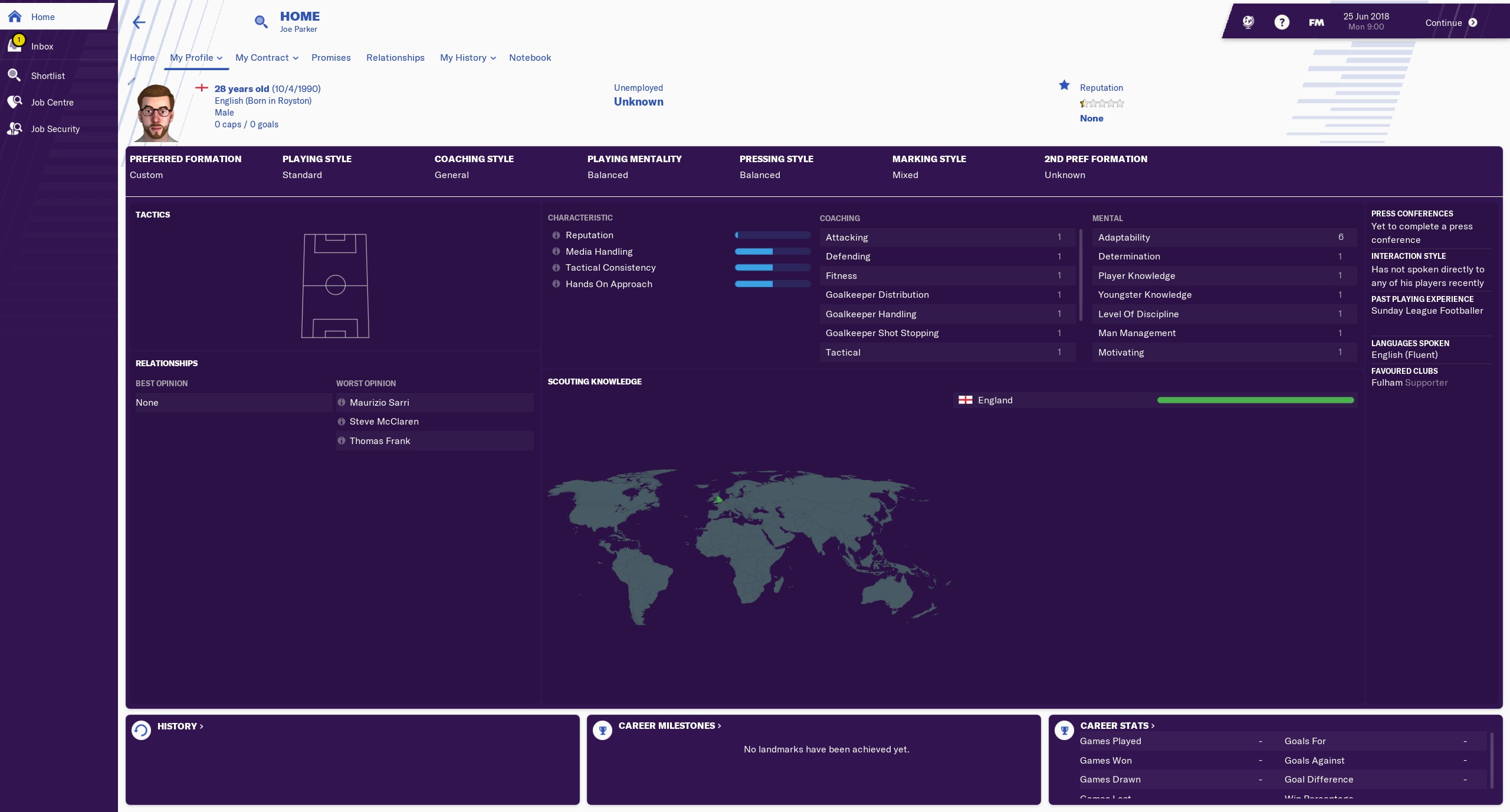Open the search magnifier icon
Viewport: 1510px width, 812px height.
pos(261,22)
